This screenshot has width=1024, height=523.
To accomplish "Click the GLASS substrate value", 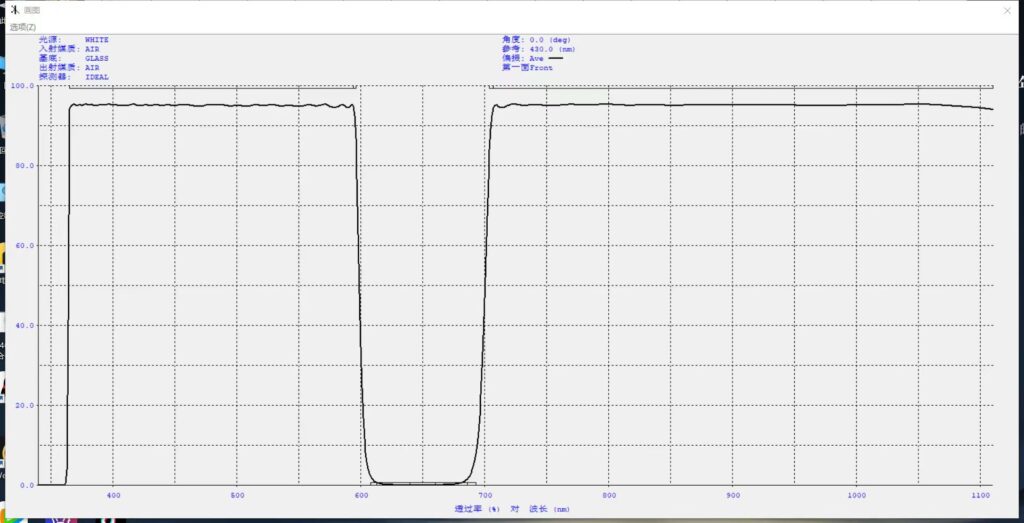I will pyautogui.click(x=97, y=58).
